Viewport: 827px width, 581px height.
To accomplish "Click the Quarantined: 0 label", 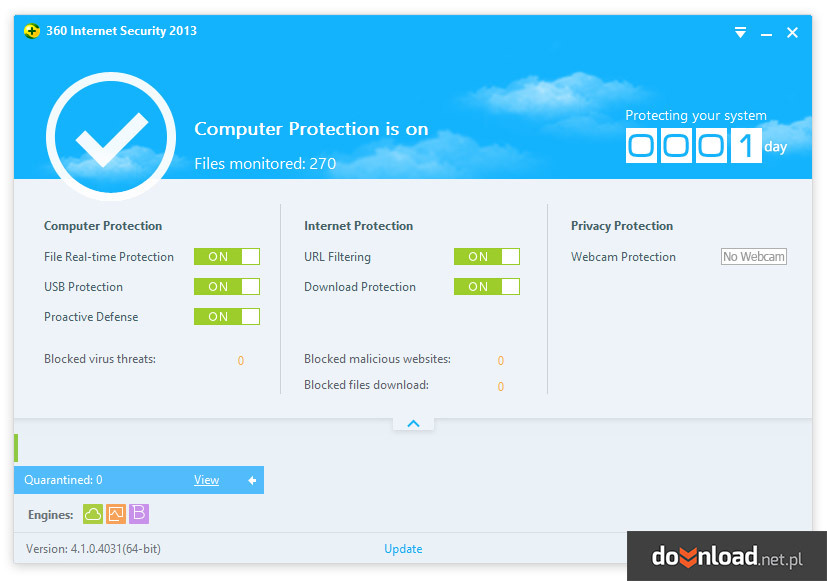I will 63,480.
